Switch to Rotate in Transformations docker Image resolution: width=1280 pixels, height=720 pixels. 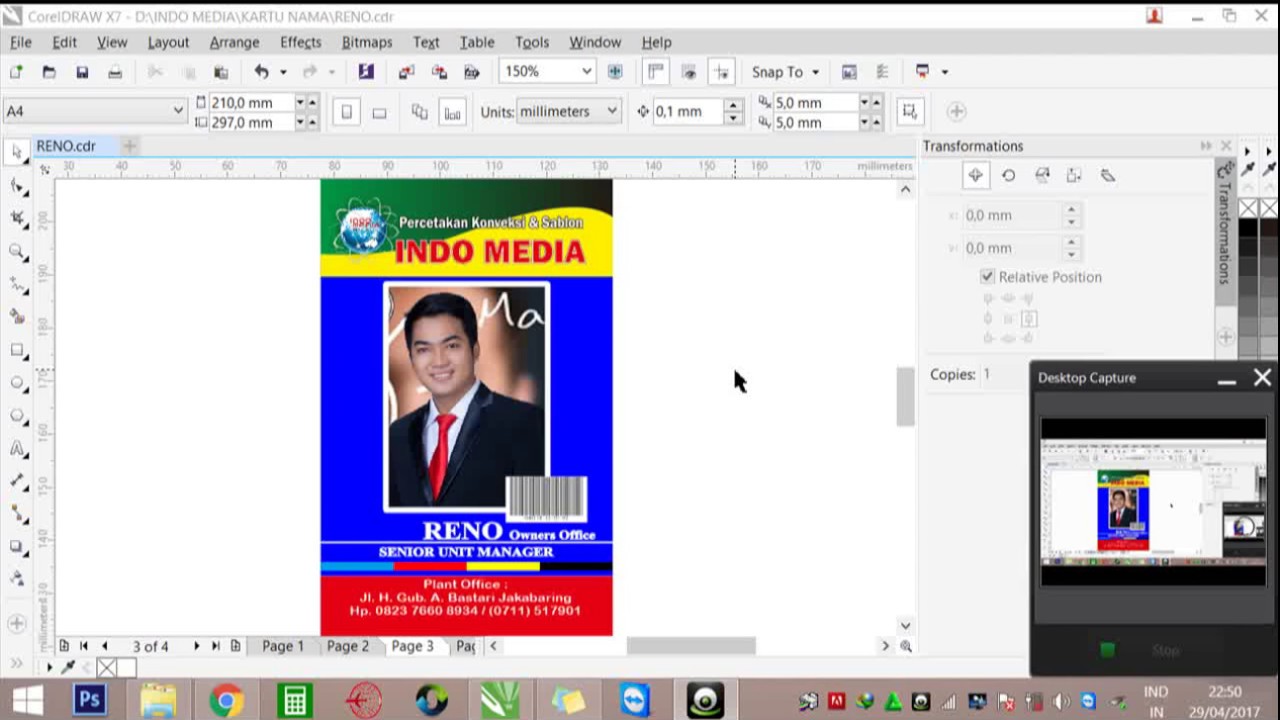[x=1008, y=175]
